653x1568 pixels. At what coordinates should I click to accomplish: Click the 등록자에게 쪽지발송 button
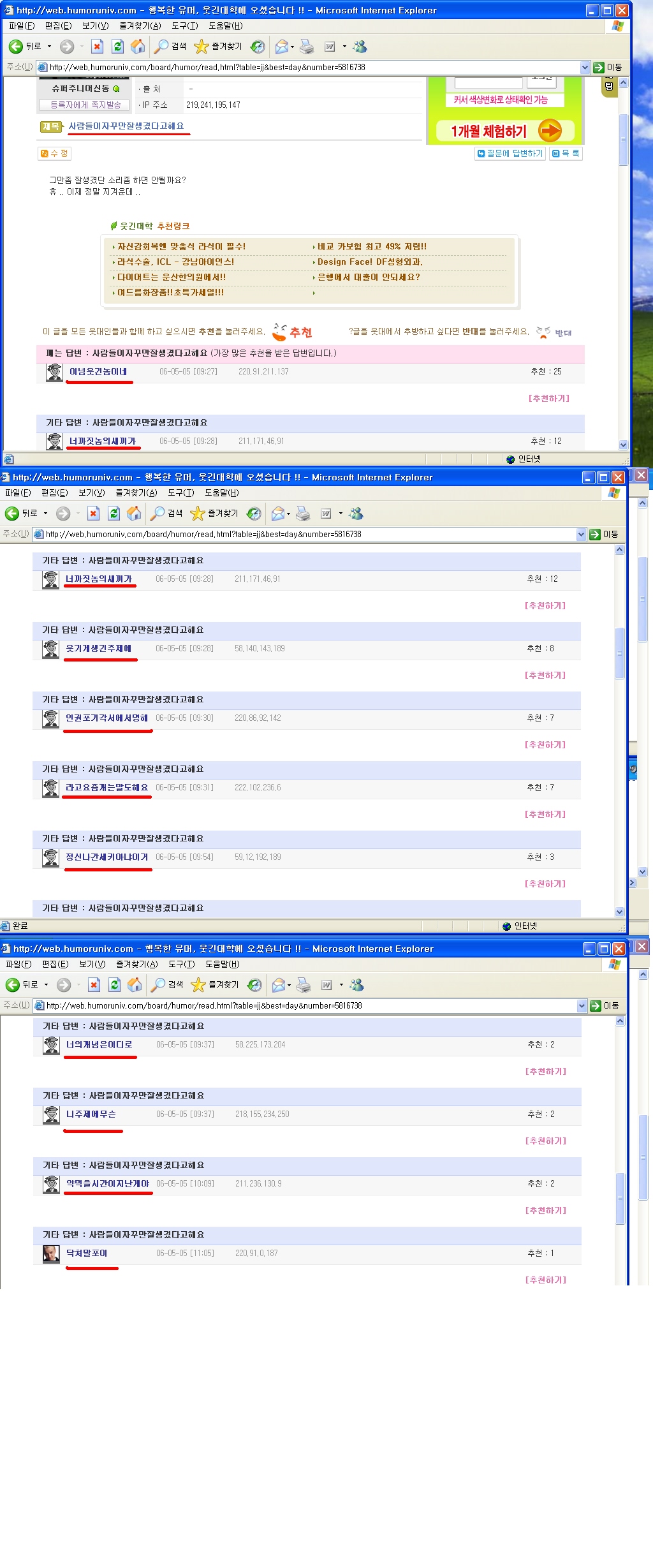pos(84,105)
